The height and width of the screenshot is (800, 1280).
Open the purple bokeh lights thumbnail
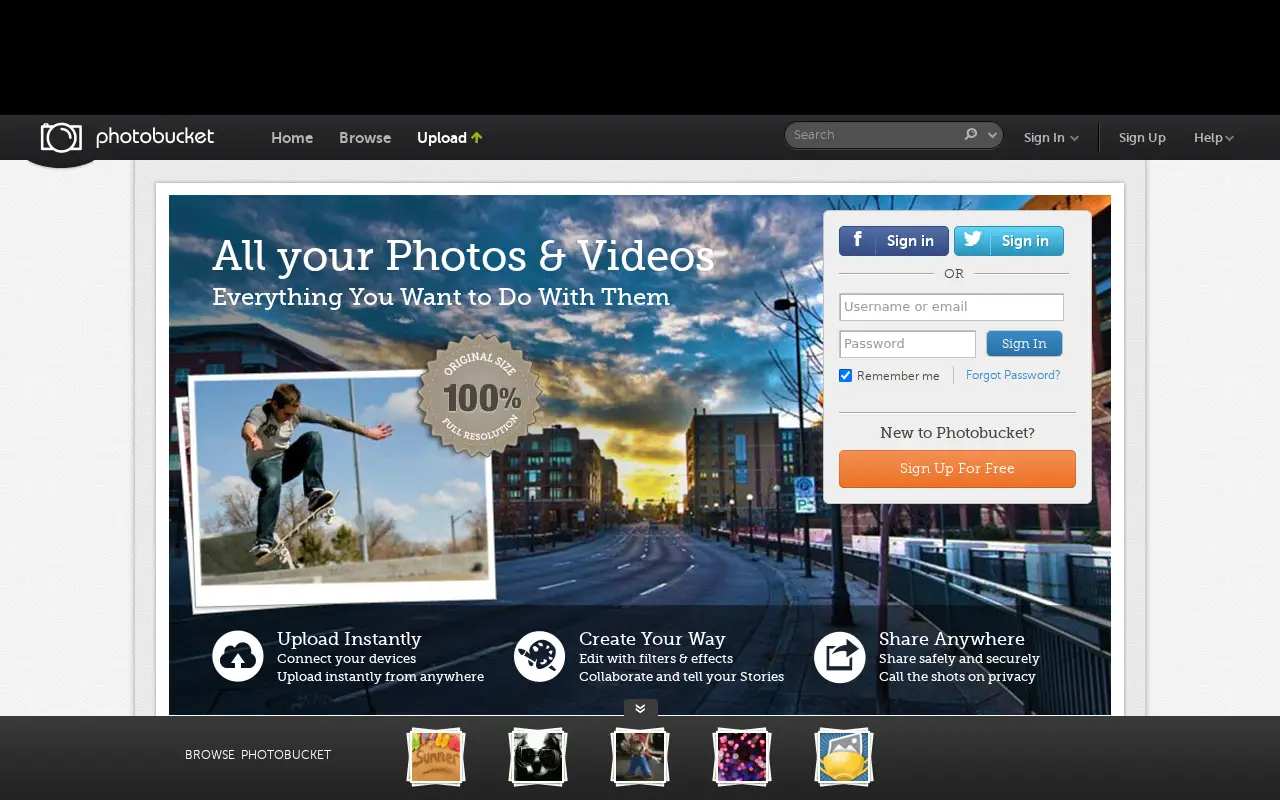742,757
